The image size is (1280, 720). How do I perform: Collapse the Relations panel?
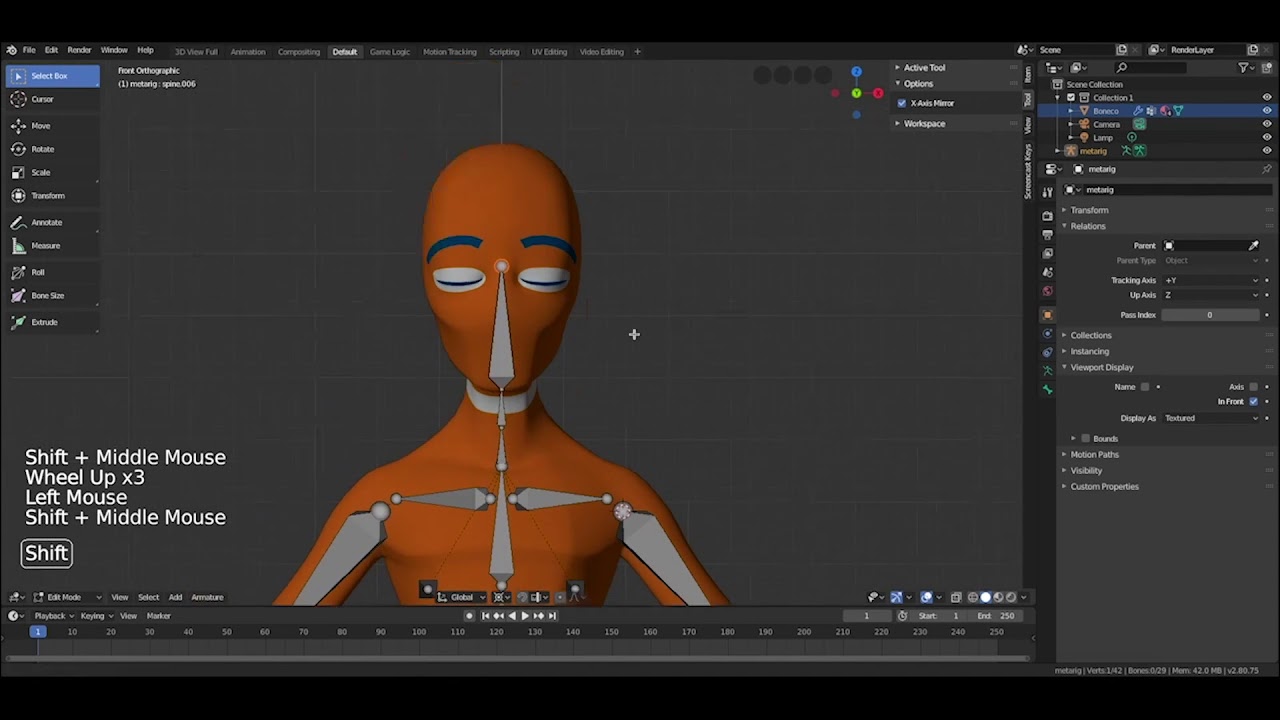tap(1087, 226)
